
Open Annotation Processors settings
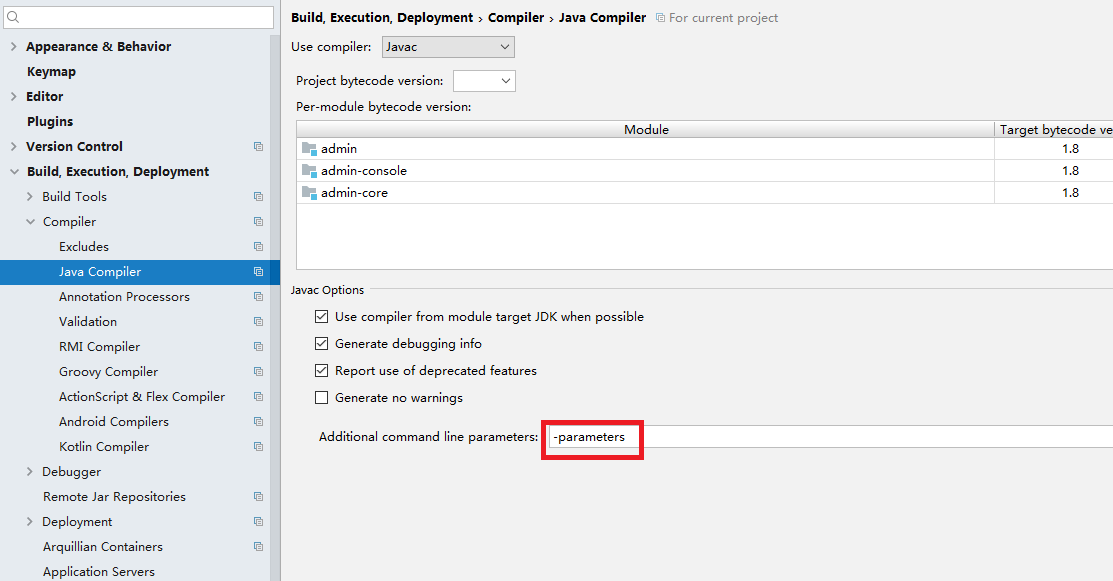(x=124, y=297)
